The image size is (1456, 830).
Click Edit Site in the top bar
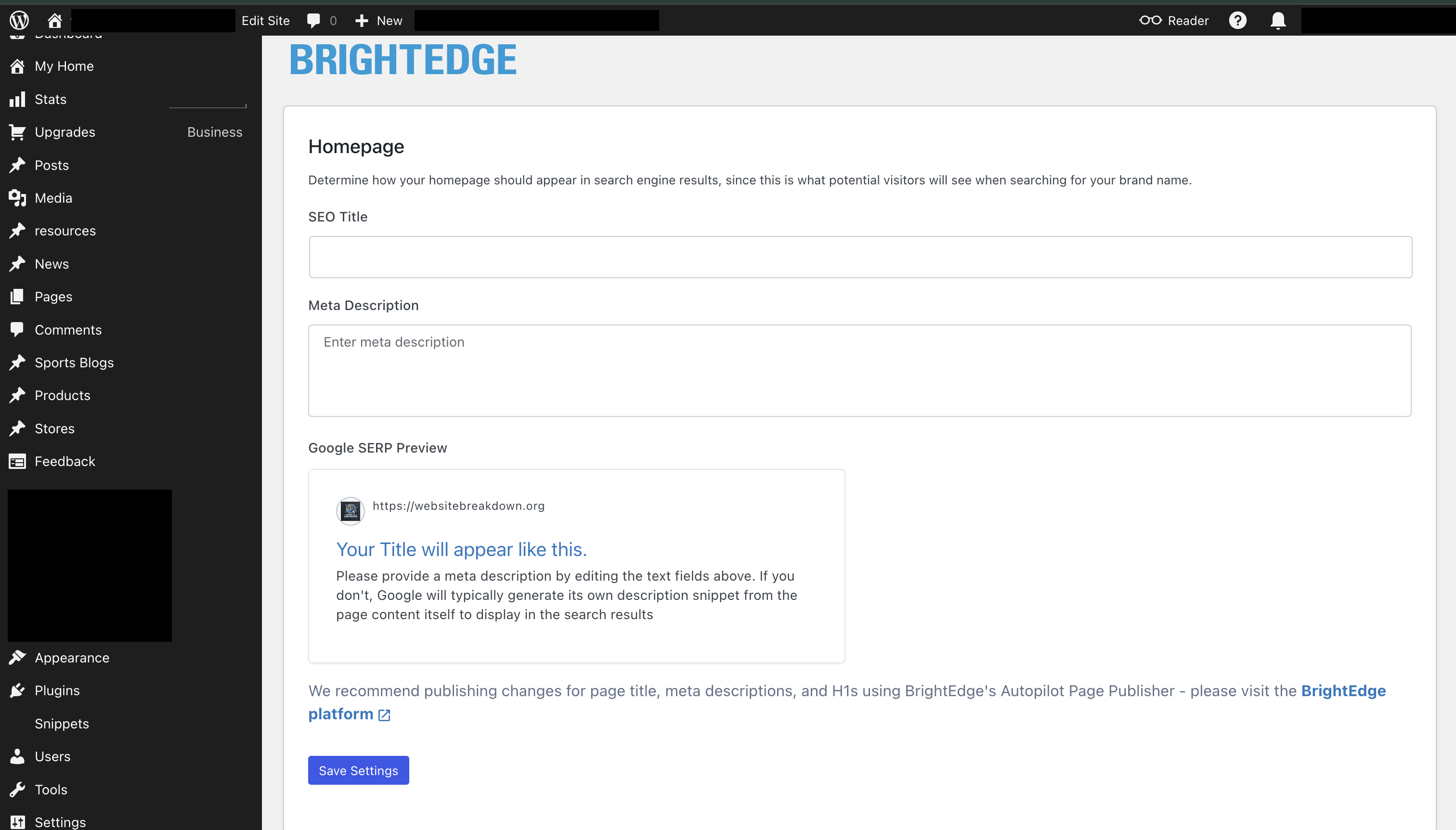(265, 20)
